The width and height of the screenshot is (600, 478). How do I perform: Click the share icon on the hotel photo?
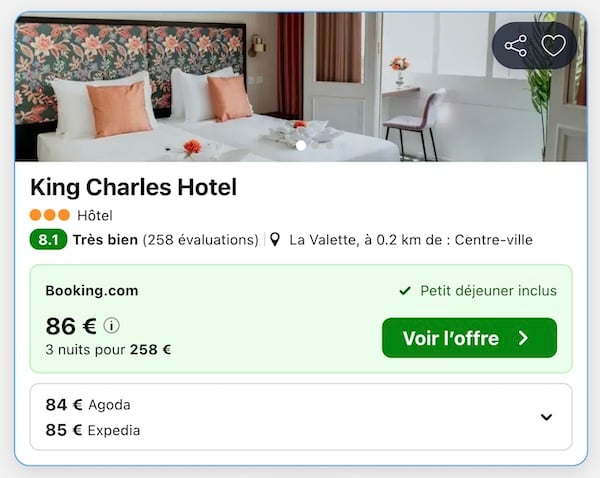516,46
